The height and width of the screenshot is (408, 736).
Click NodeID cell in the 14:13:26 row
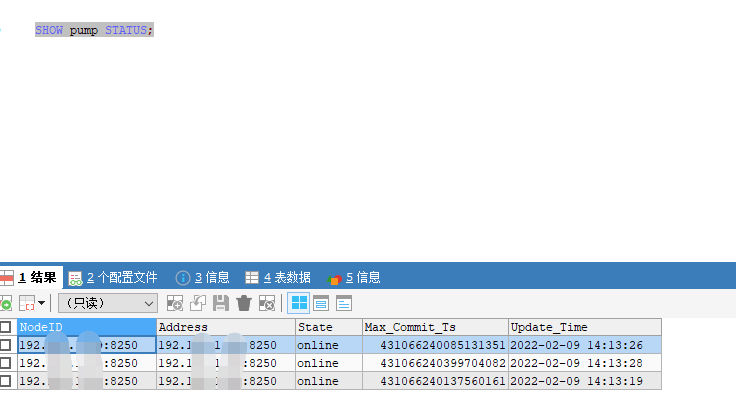87,345
